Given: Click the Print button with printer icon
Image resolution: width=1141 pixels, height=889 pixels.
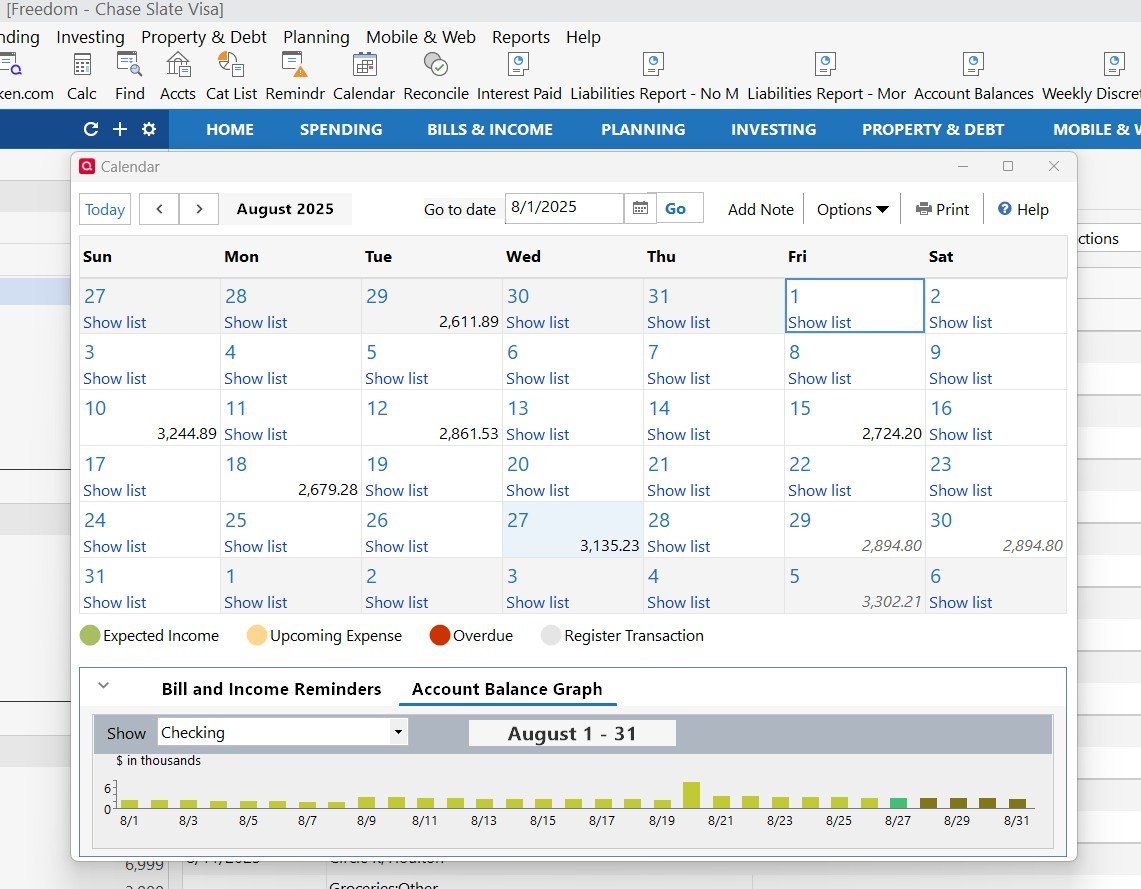Looking at the screenshot, I should click(942, 210).
